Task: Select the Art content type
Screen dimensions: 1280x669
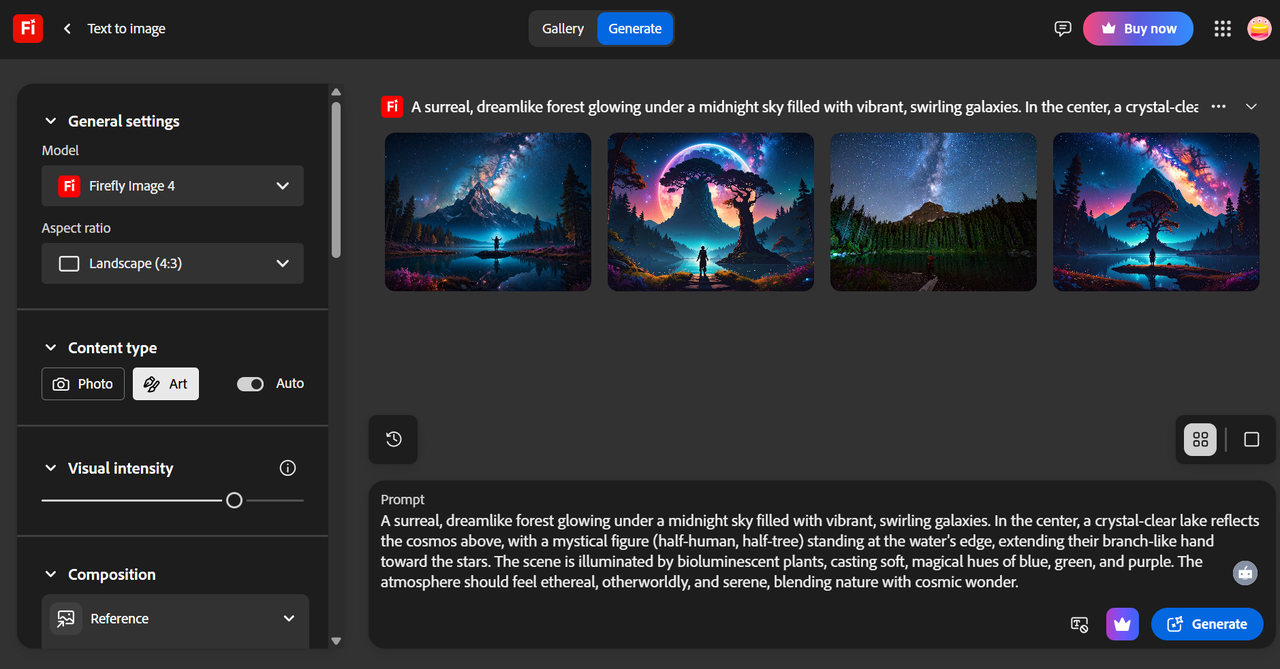Action: coord(166,384)
